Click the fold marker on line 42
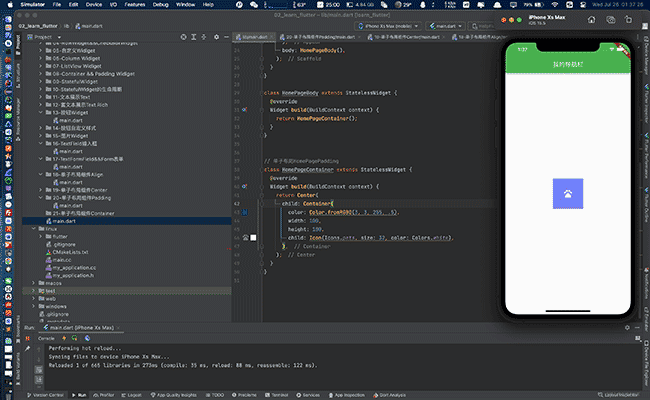This screenshot has height=400, width=650. click(262, 204)
